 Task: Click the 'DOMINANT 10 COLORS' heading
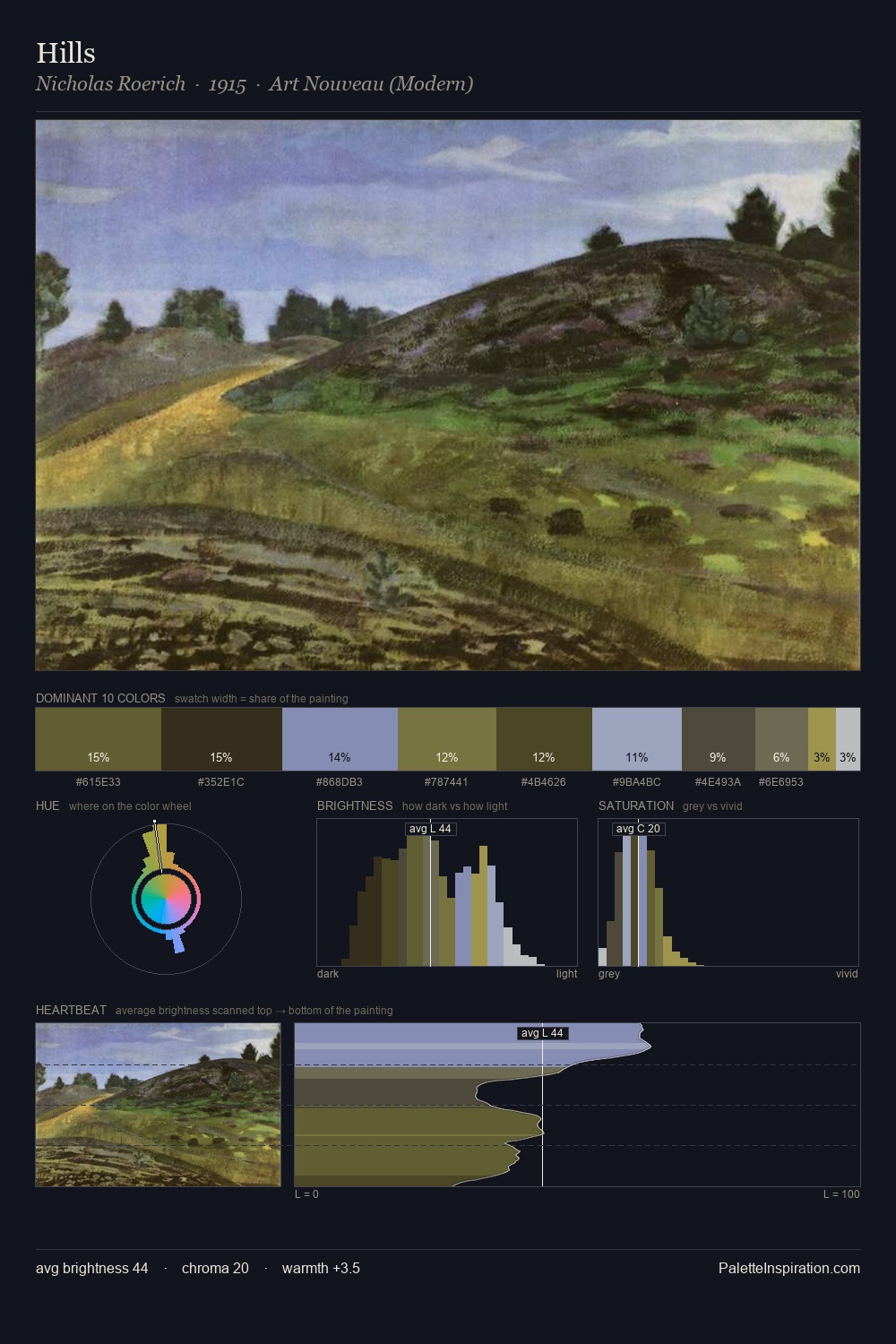point(100,698)
